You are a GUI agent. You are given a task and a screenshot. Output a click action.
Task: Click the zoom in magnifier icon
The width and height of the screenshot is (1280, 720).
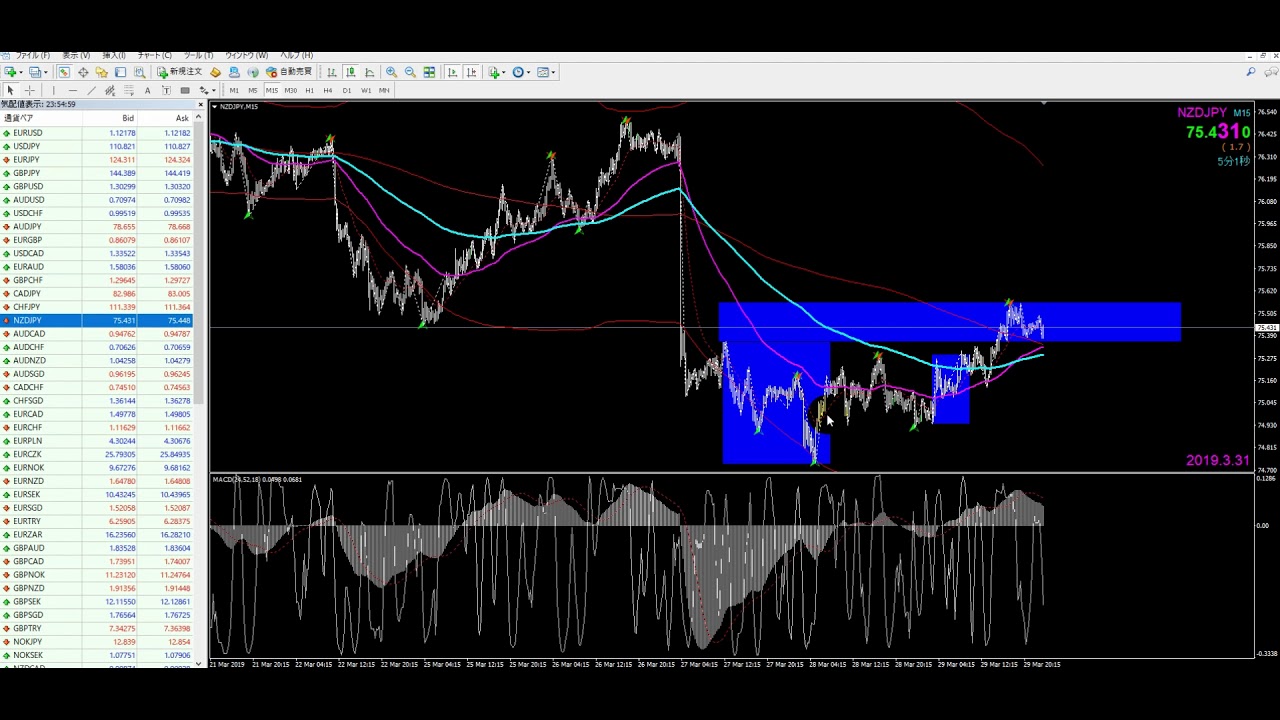point(391,72)
